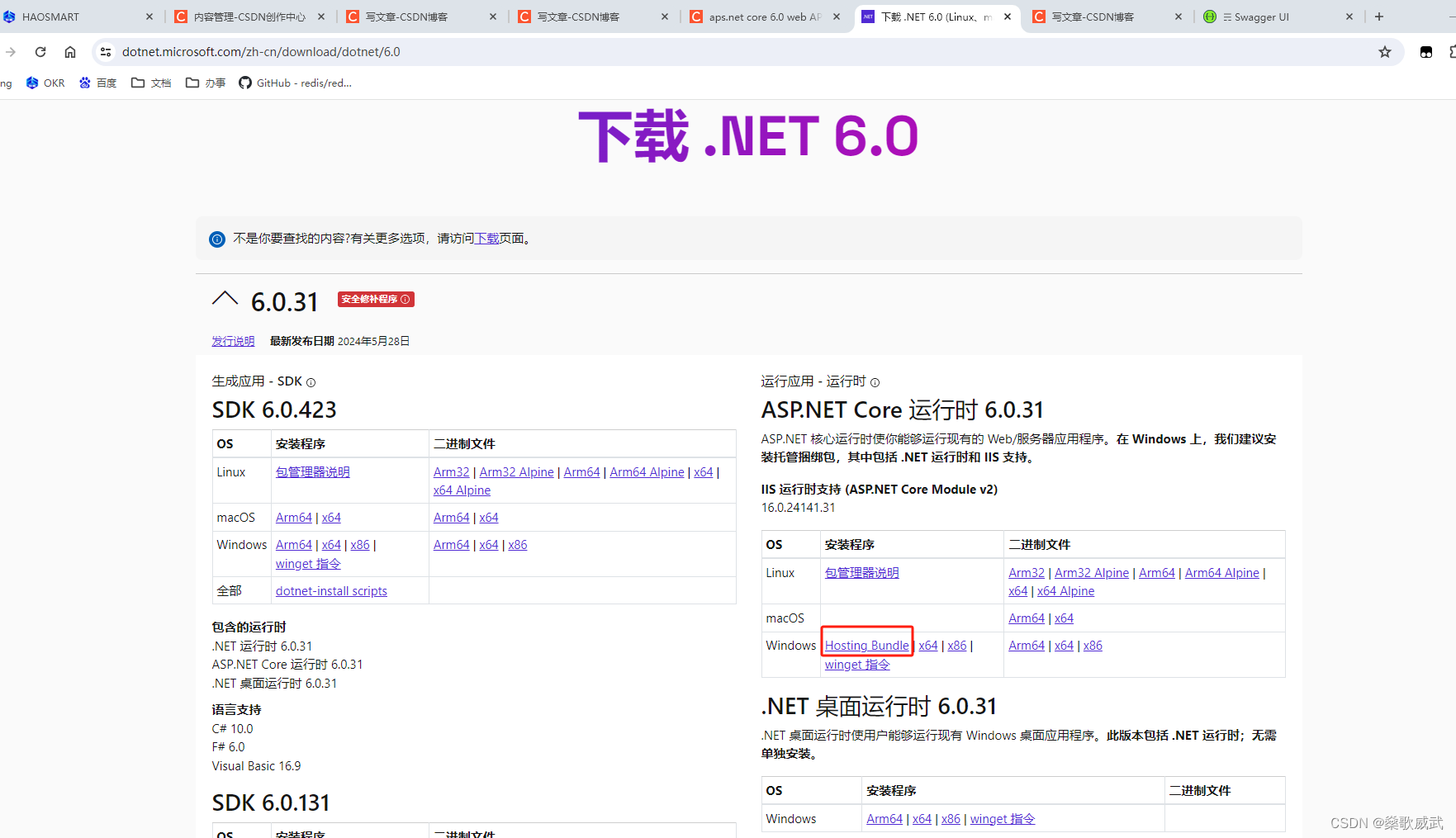The height and width of the screenshot is (838, 1456).
Task: Go to the browser home page icon
Action: (x=70, y=52)
